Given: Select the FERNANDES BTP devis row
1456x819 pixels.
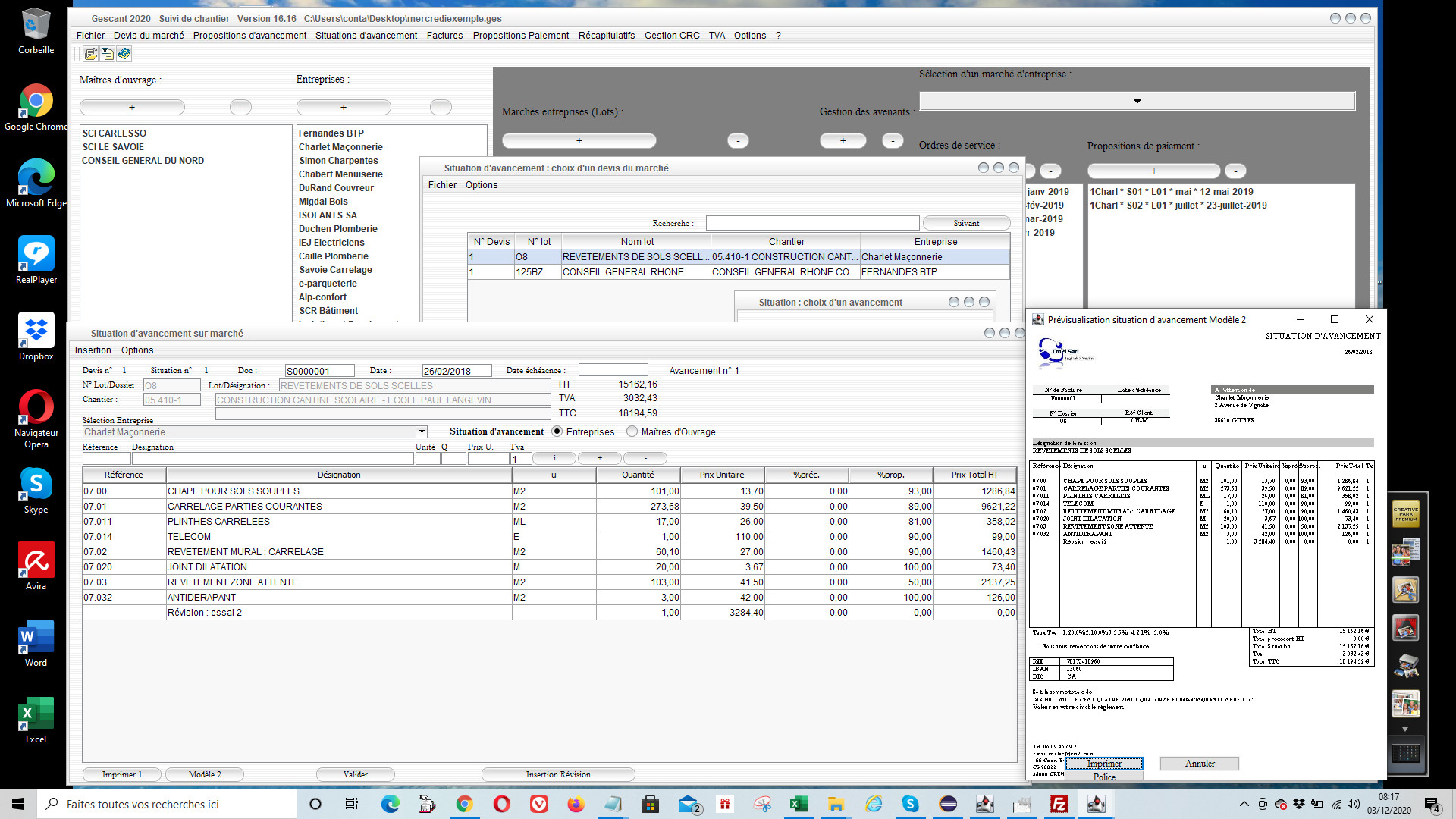Looking at the screenshot, I should point(739,272).
